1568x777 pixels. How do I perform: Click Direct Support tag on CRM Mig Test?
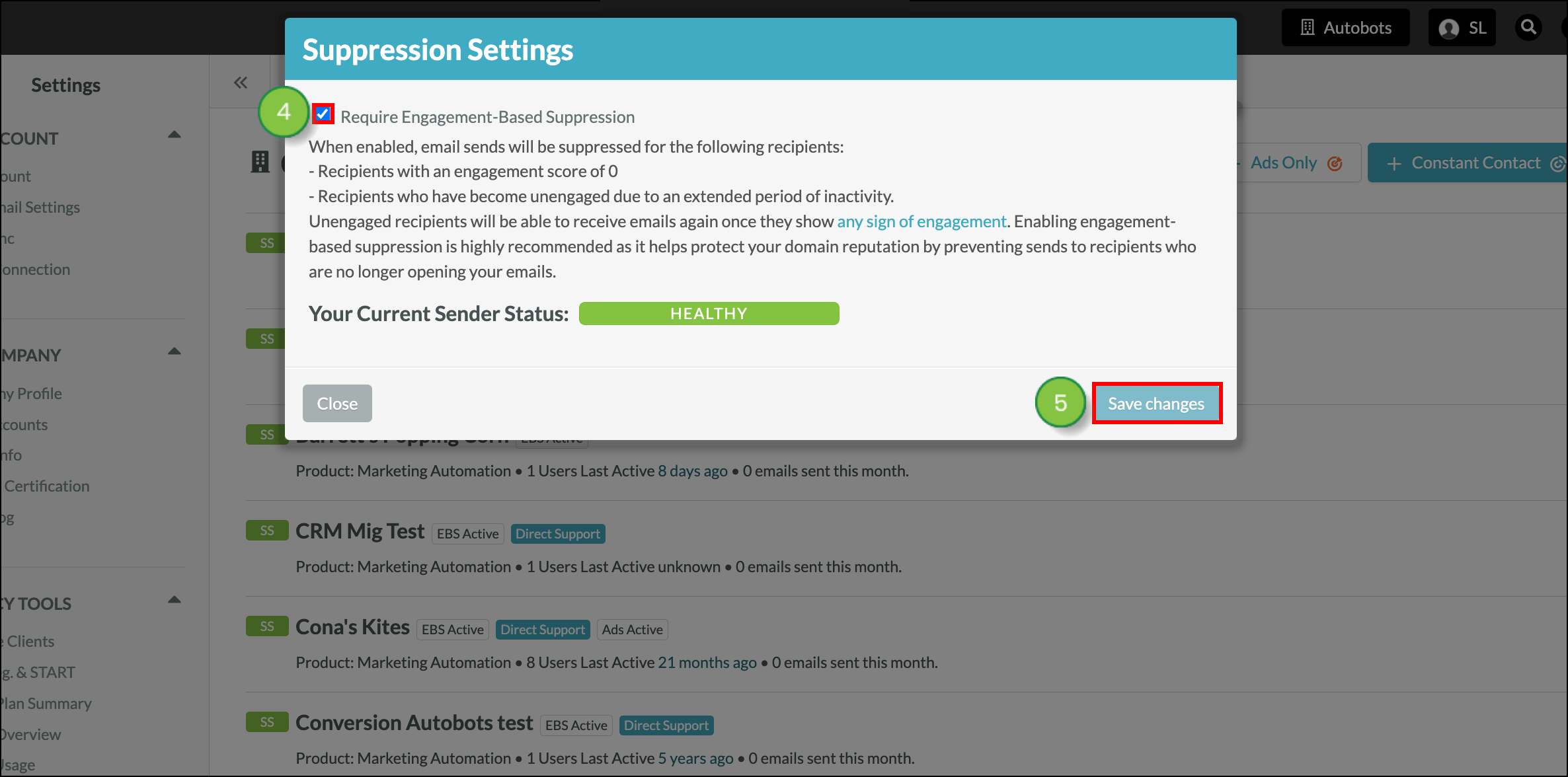click(558, 534)
